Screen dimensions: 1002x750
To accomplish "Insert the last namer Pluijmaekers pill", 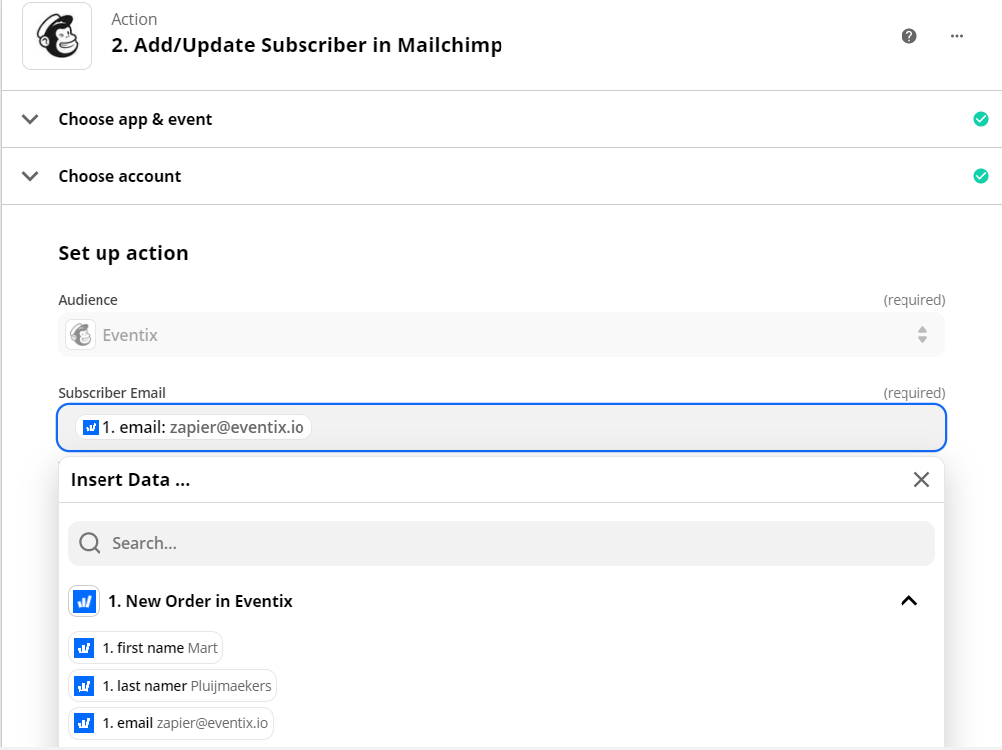I will click(x=173, y=685).
